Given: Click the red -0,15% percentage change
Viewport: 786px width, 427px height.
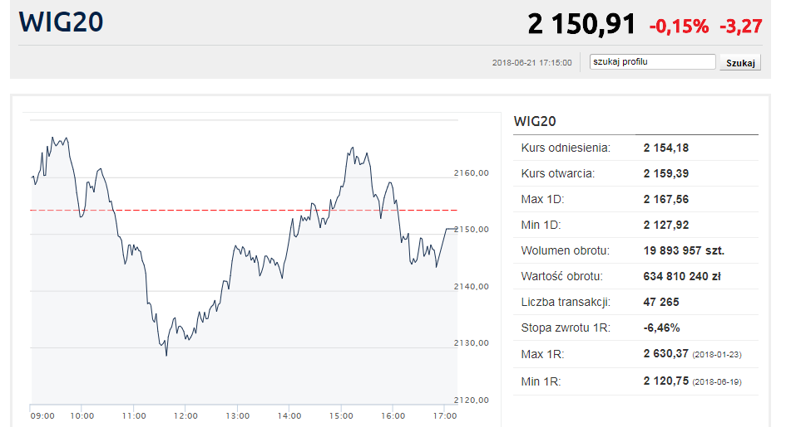Looking at the screenshot, I should (x=679, y=25).
